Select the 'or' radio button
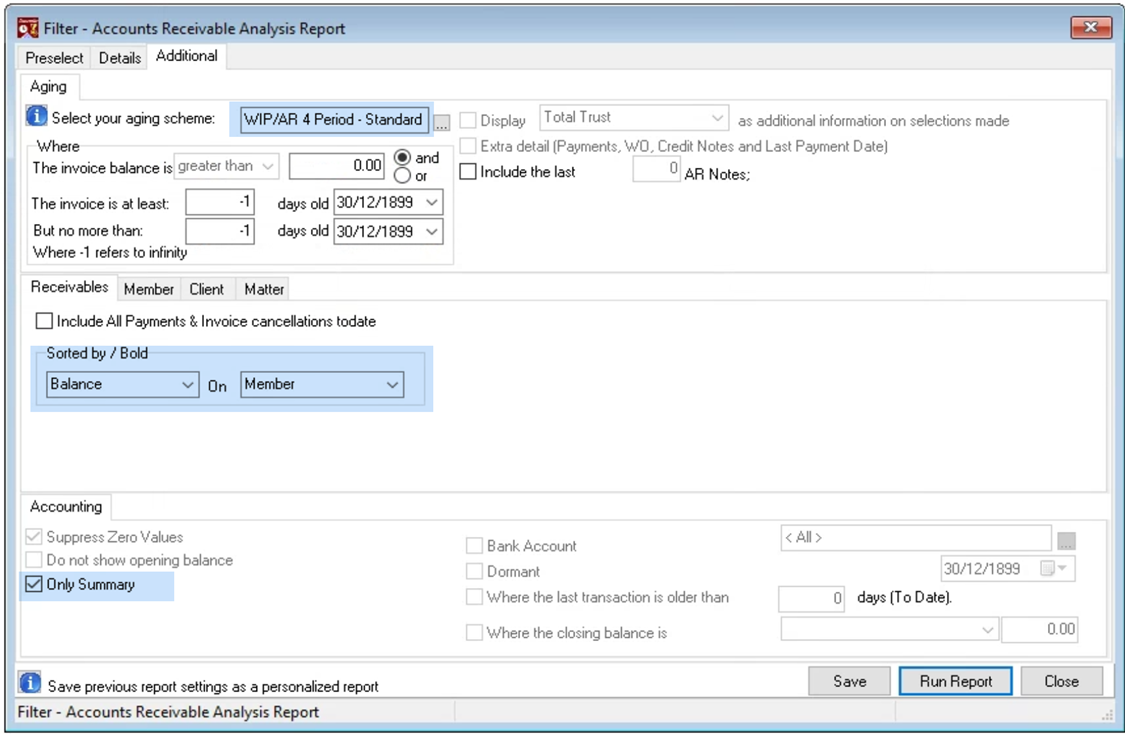Viewport: 1125px width, 735px height. click(403, 175)
